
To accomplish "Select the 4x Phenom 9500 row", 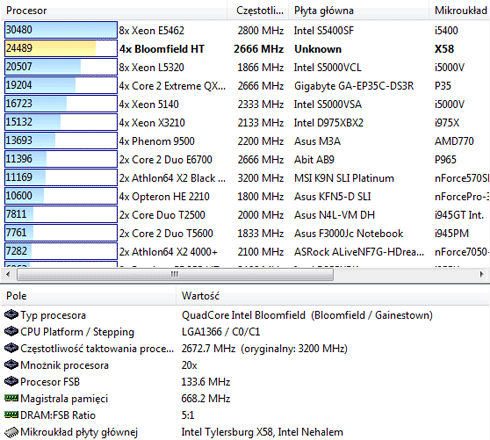I will pyautogui.click(x=247, y=141).
